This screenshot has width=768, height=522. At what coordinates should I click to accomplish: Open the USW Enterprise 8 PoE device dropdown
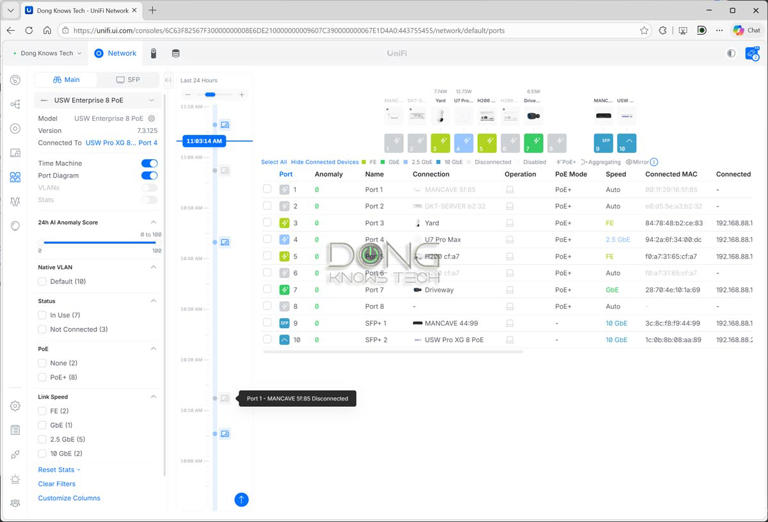click(x=98, y=100)
